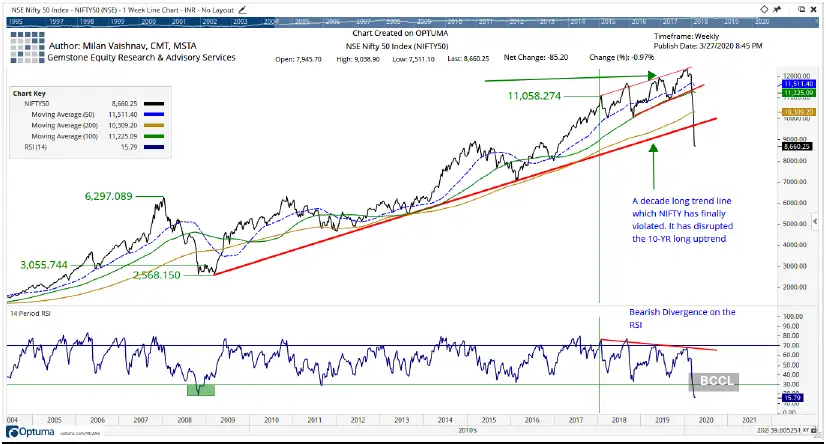826x444 pixels.
Task: Click the Gemstone Equity grid logo
Action: coord(28,50)
